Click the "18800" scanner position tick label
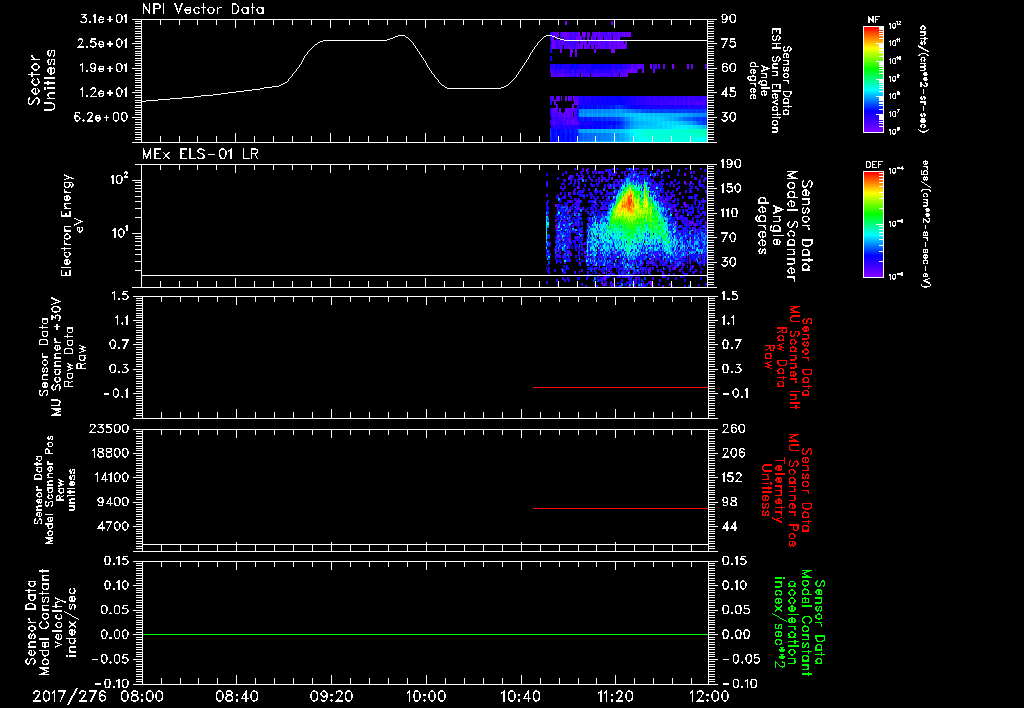Screen dimensions: 1024x708 pyautogui.click(x=108, y=453)
